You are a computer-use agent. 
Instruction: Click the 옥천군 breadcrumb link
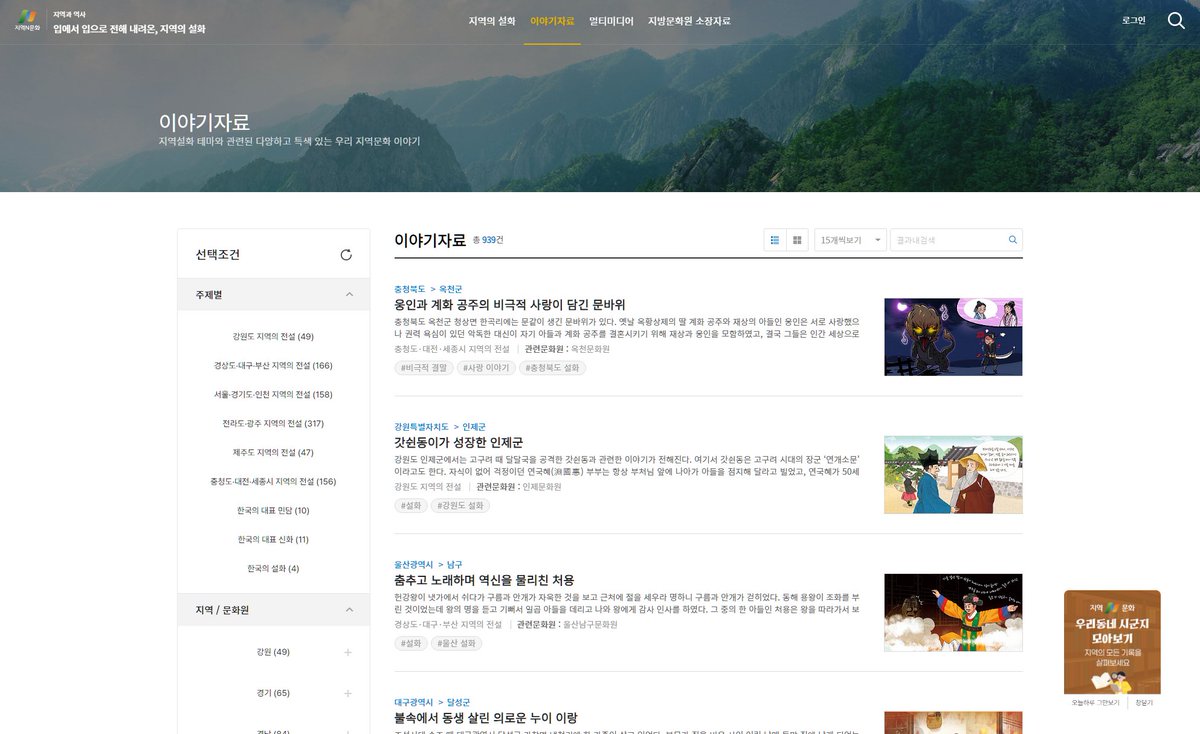point(450,289)
